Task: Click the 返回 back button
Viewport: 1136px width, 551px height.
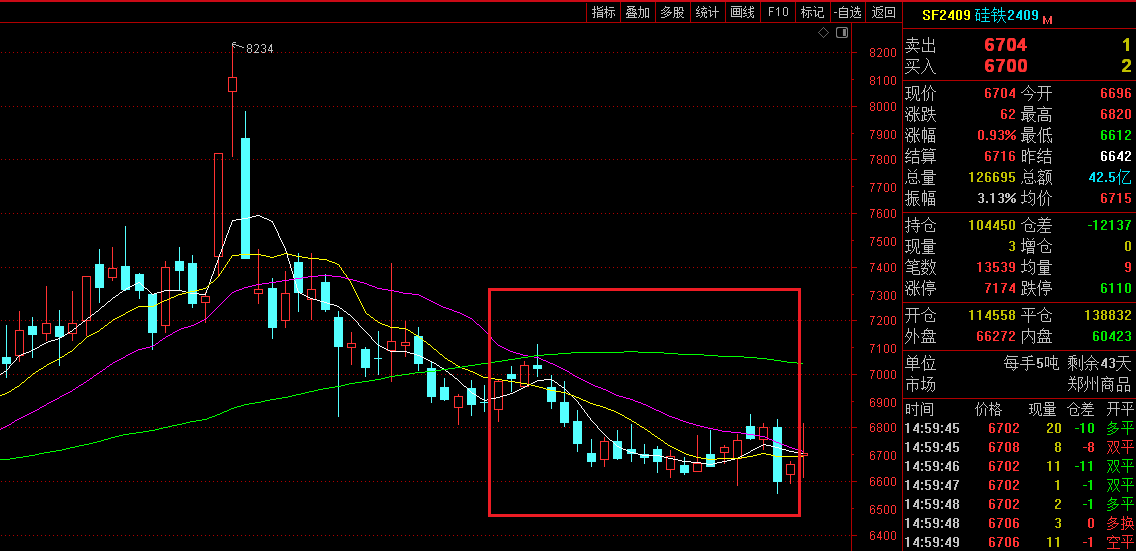Action: [x=884, y=12]
